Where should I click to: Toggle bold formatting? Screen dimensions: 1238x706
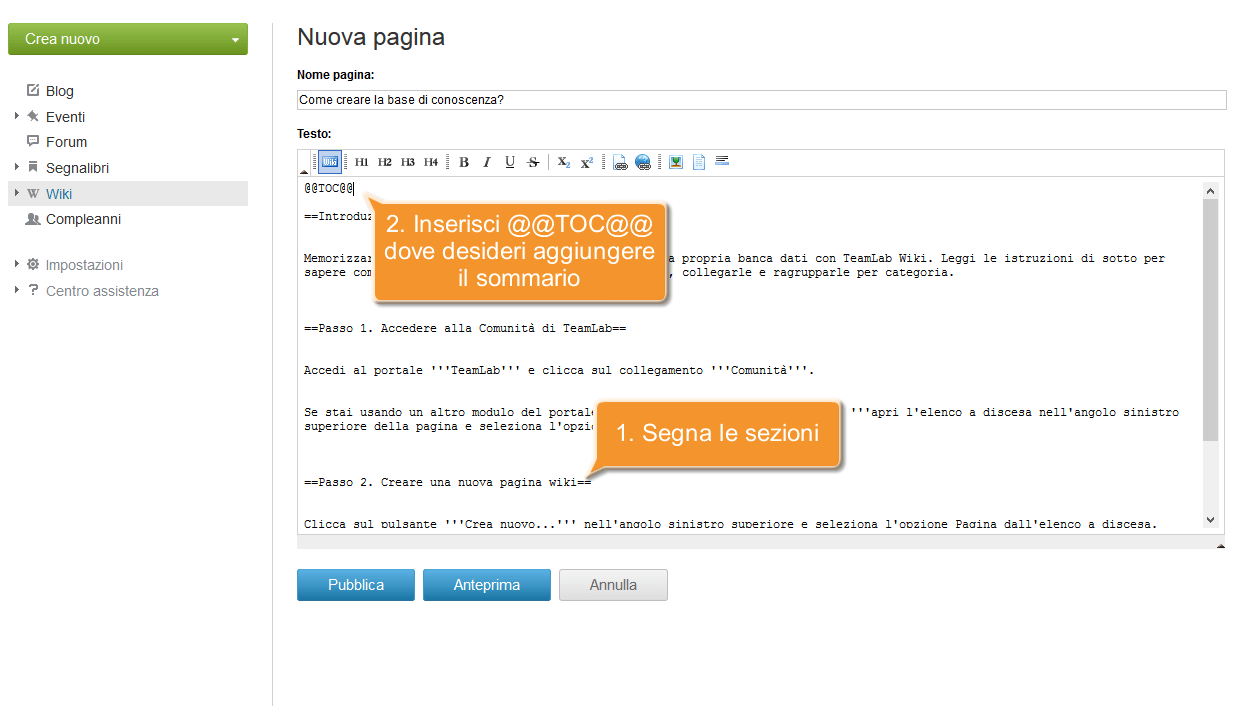coord(464,162)
